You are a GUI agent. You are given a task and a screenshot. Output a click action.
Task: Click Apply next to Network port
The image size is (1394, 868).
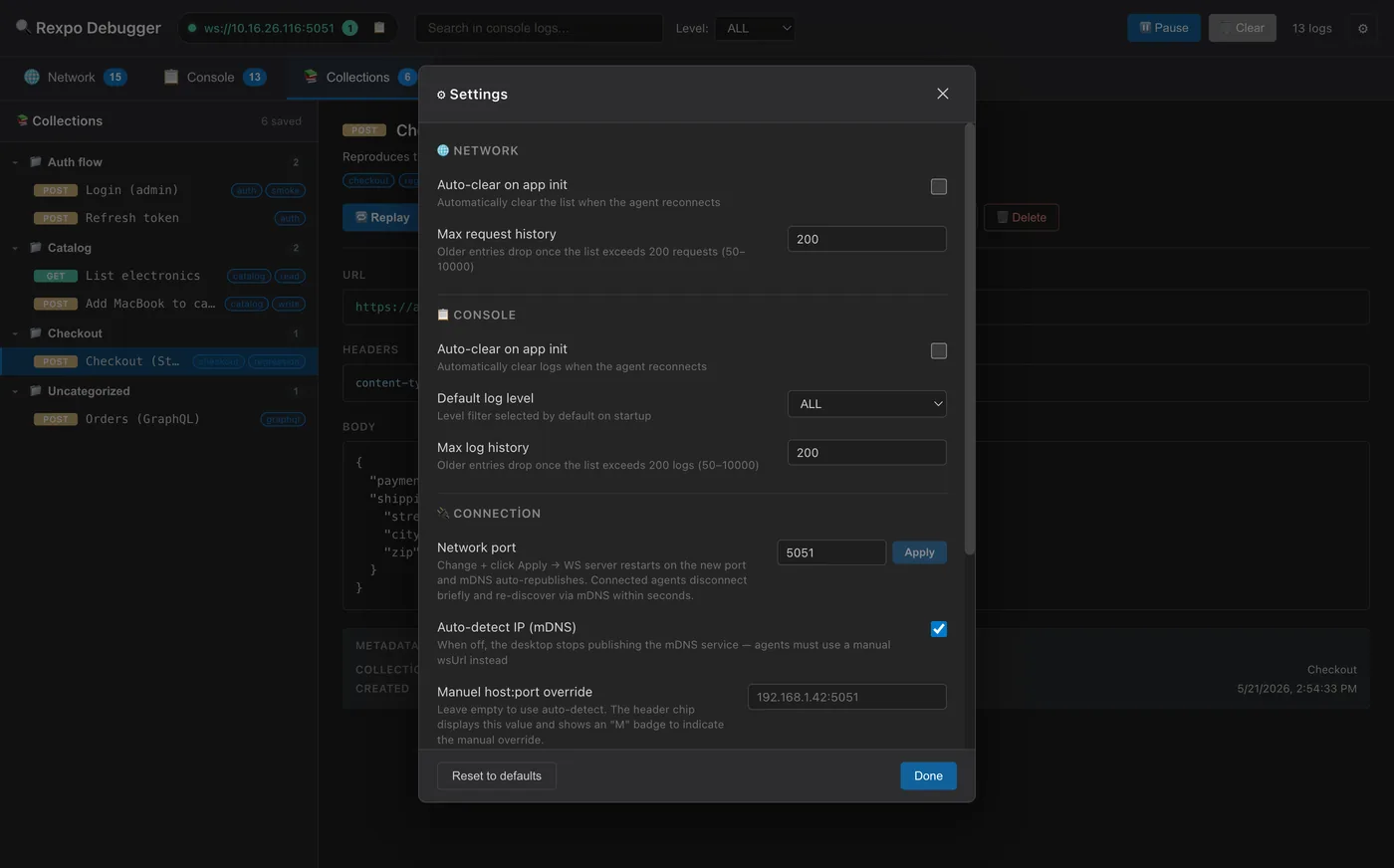919,552
